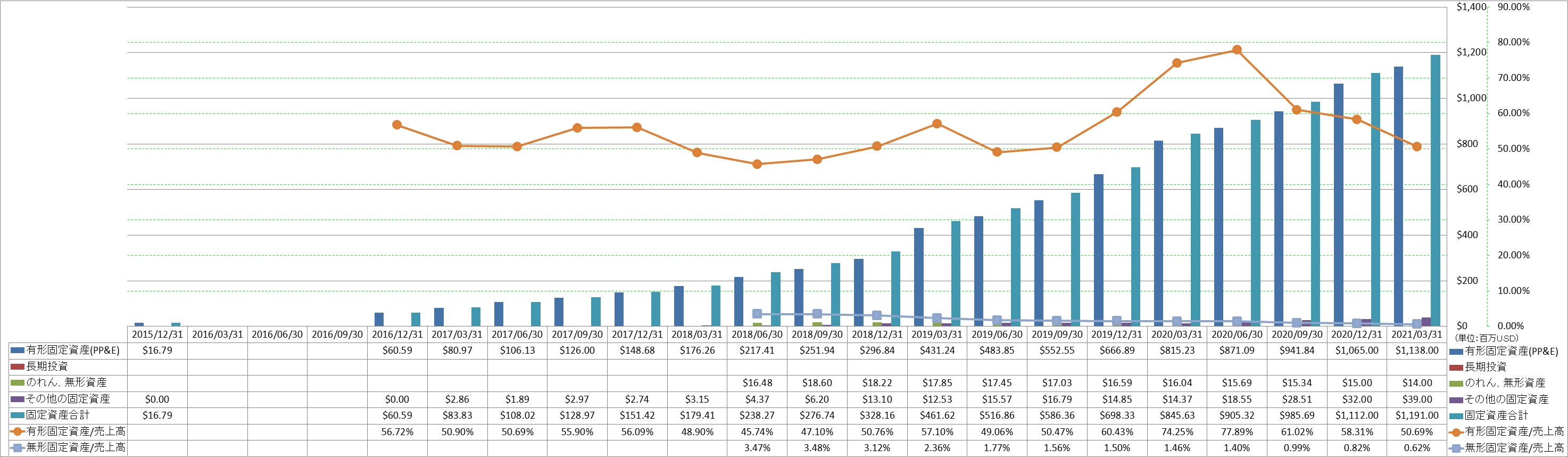Image resolution: width=1568 pixels, height=457 pixels.
Task: Click the purple その他の固定資産 swatch in the right legend
Action: [x=1457, y=401]
